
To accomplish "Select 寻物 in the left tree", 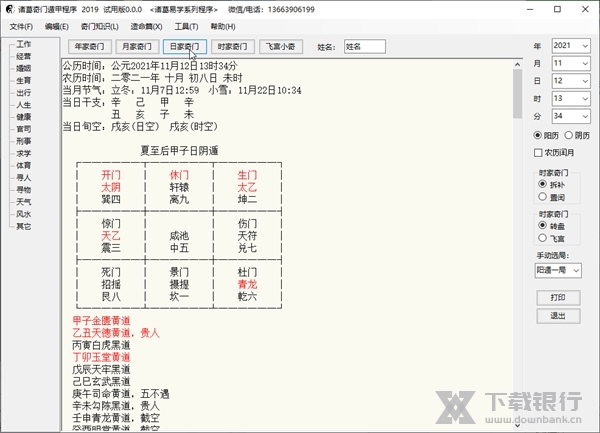I will click(x=23, y=190).
